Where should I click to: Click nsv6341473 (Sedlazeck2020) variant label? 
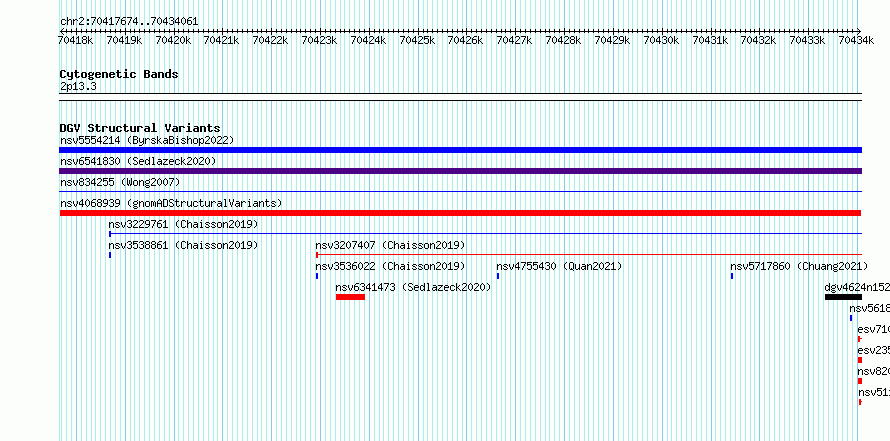(413, 287)
